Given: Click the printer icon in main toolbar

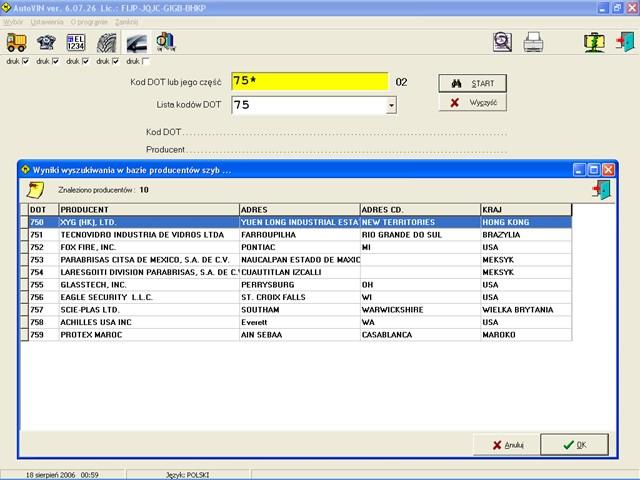Looking at the screenshot, I should [533, 42].
